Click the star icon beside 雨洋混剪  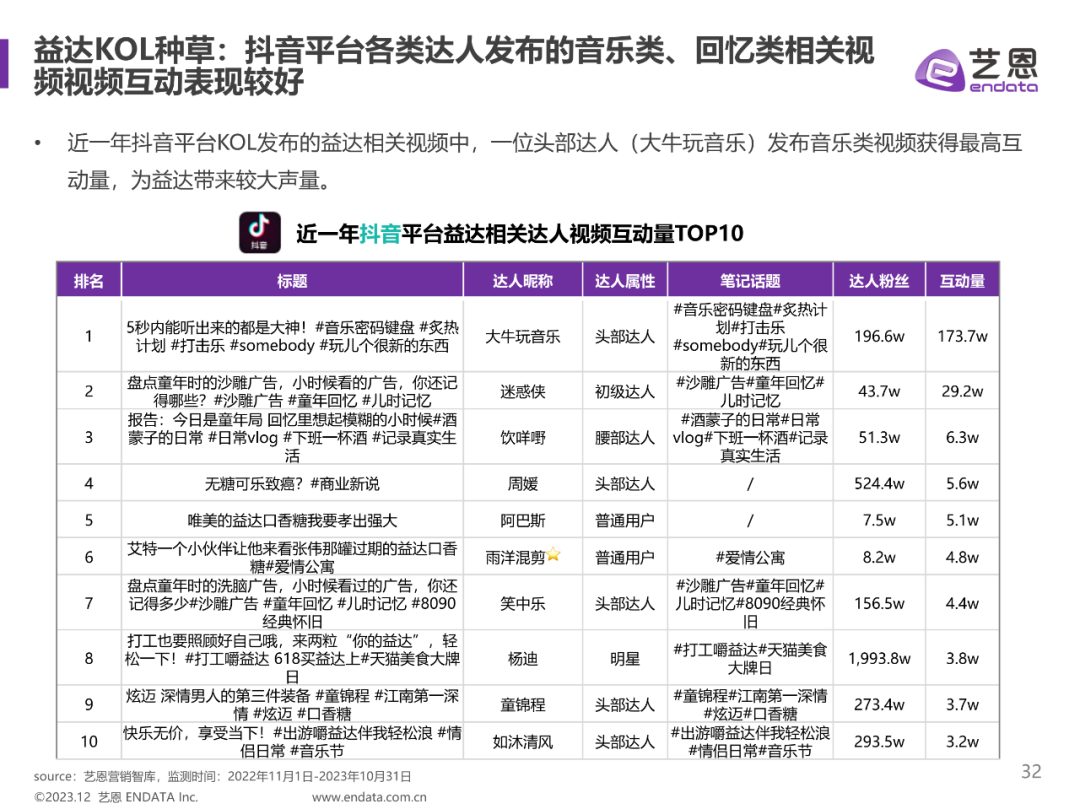[553, 554]
